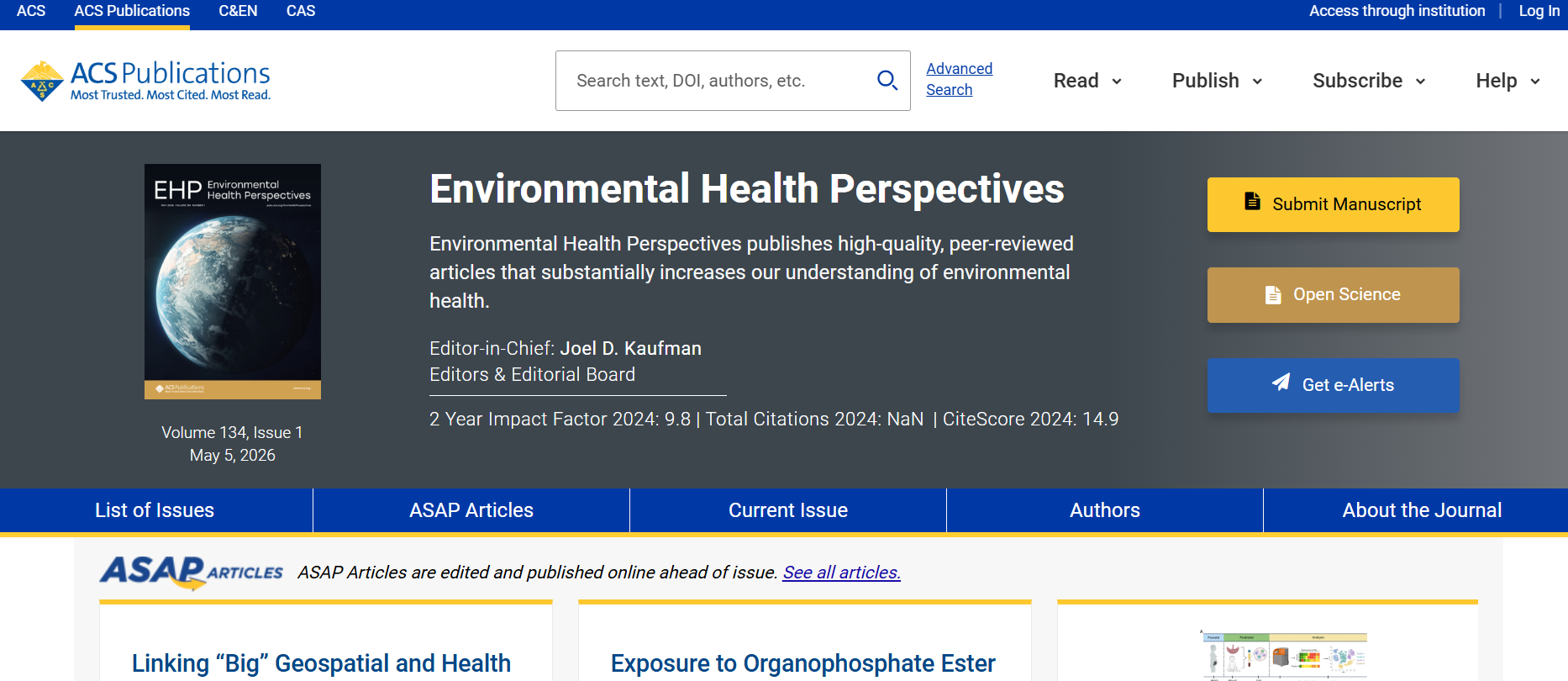
Task: Select the Current Issue tab
Action: [788, 510]
